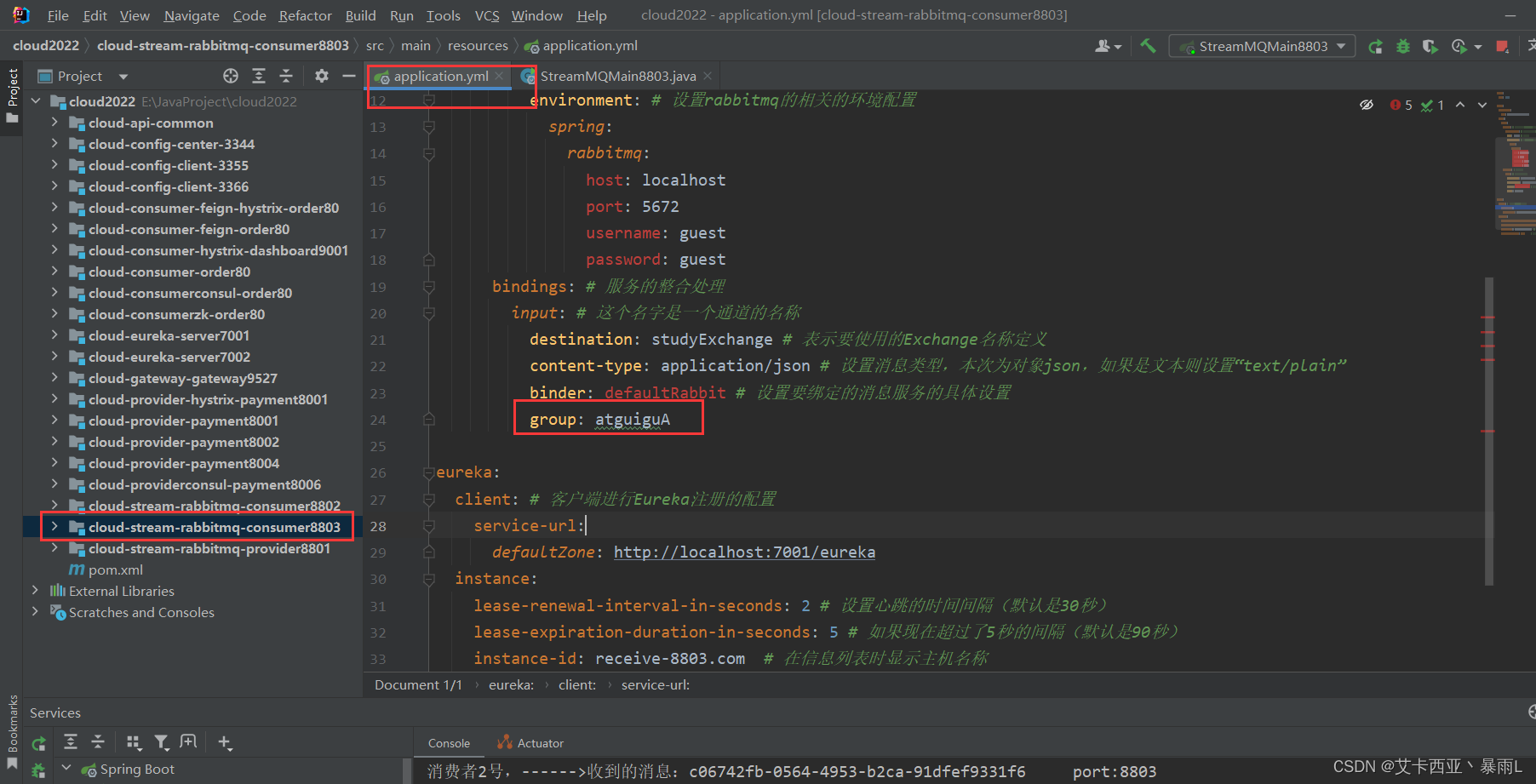
Task: Click the editor vertical scrollbar
Action: point(1489,431)
